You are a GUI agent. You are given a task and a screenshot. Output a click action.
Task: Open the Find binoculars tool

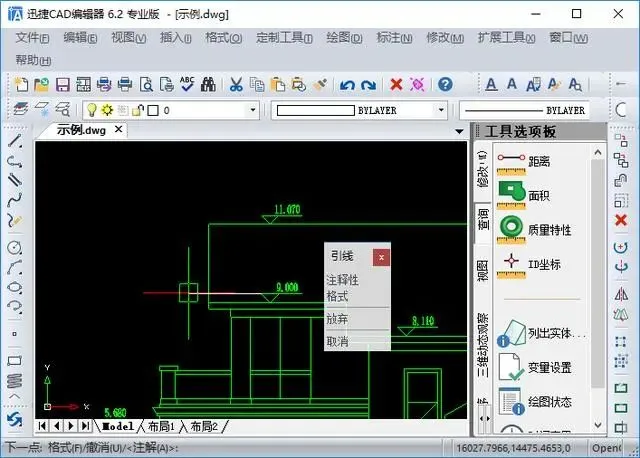click(208, 84)
